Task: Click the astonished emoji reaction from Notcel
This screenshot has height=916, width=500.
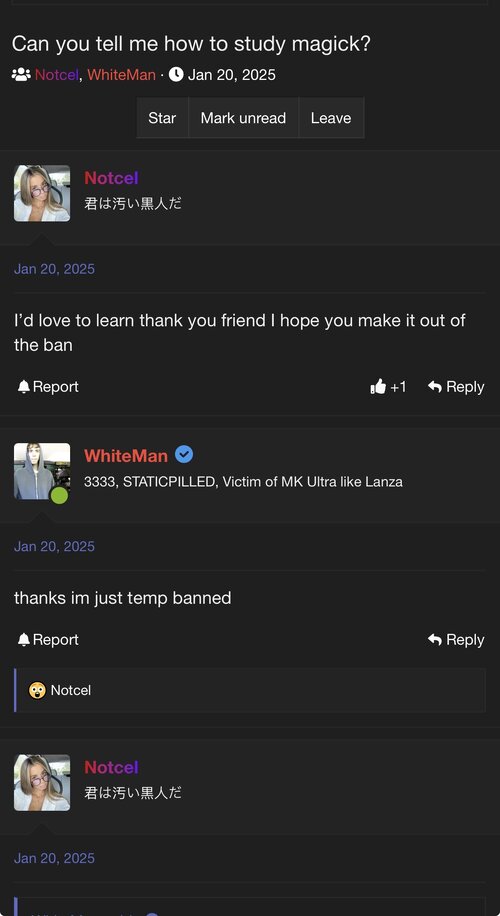Action: 37,690
